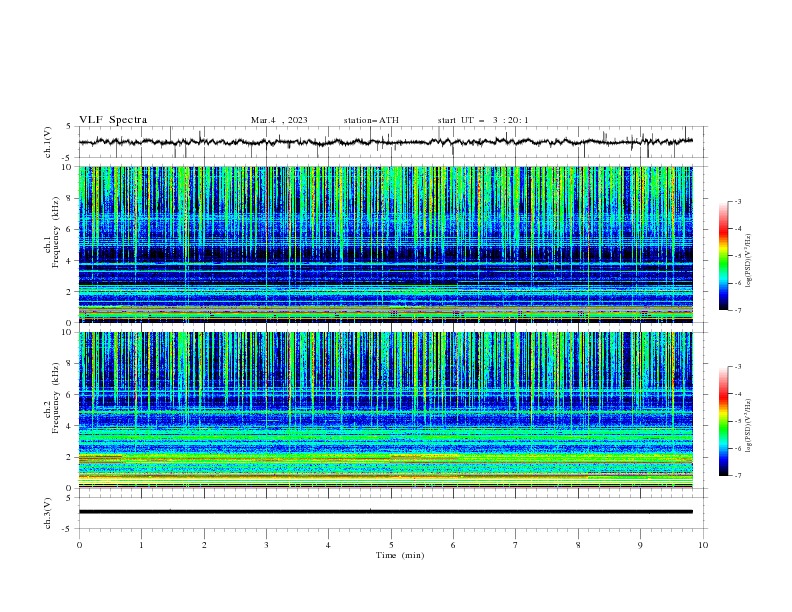Screen dimensions: 792x612
Task: Click the ch.3 flat waveform trace
Action: point(386,512)
